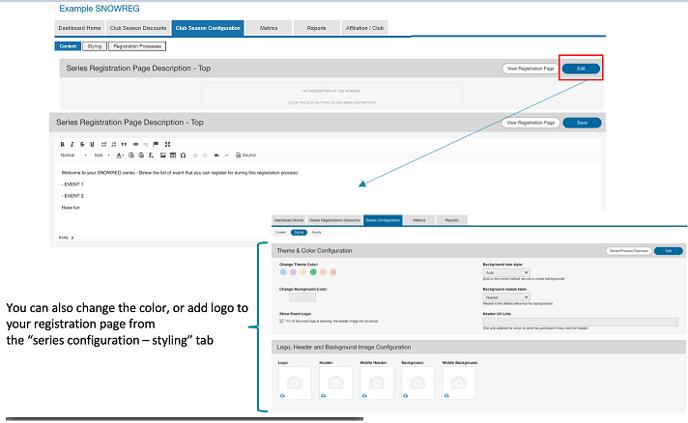Pick the green theme color swatch
688x423 pixels.
pyautogui.click(x=313, y=272)
